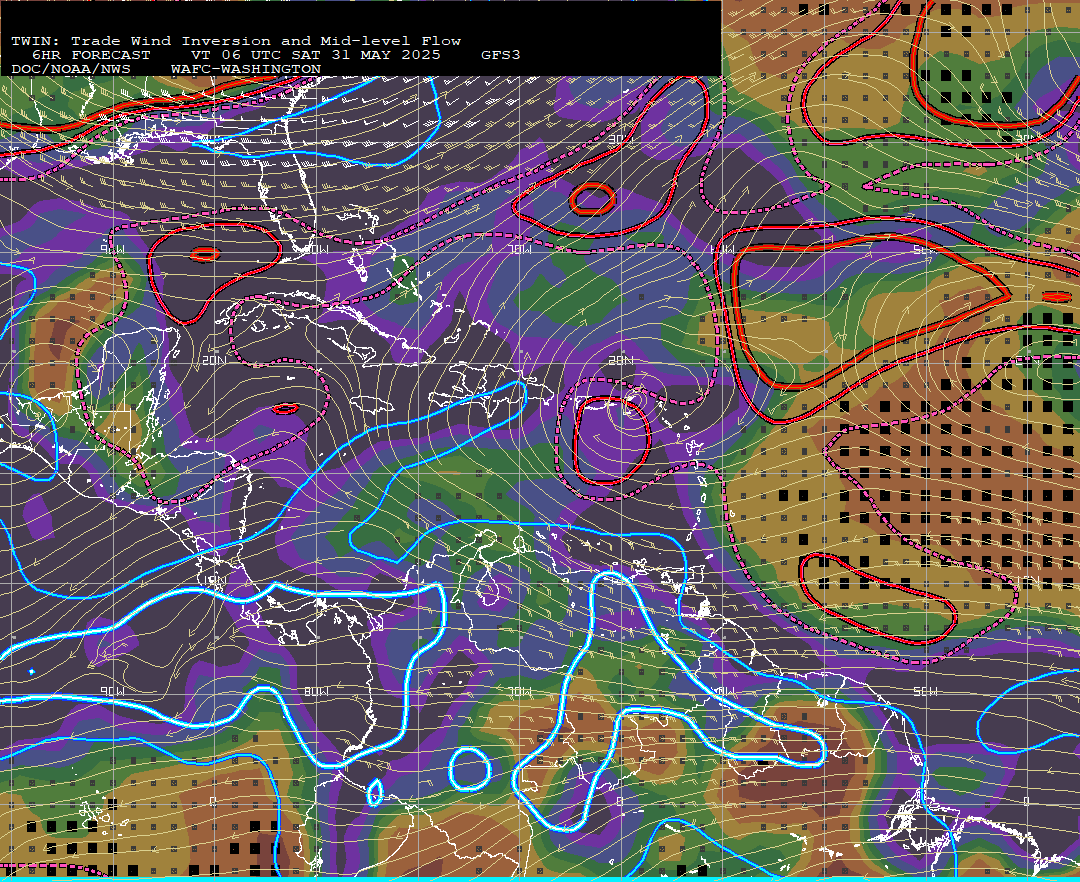Screen dimensions: 1080x882
Task: Click the '90W' label over the Gulf of Mexico
Action: [113, 249]
